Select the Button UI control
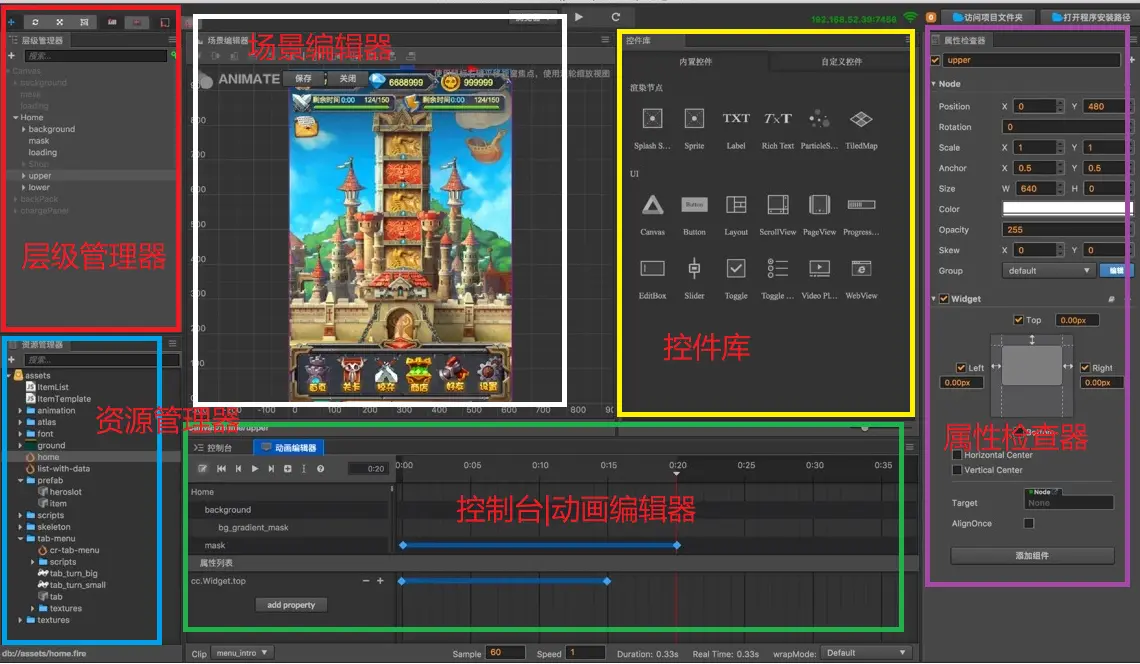This screenshot has height=664, width=1140. coord(694,205)
